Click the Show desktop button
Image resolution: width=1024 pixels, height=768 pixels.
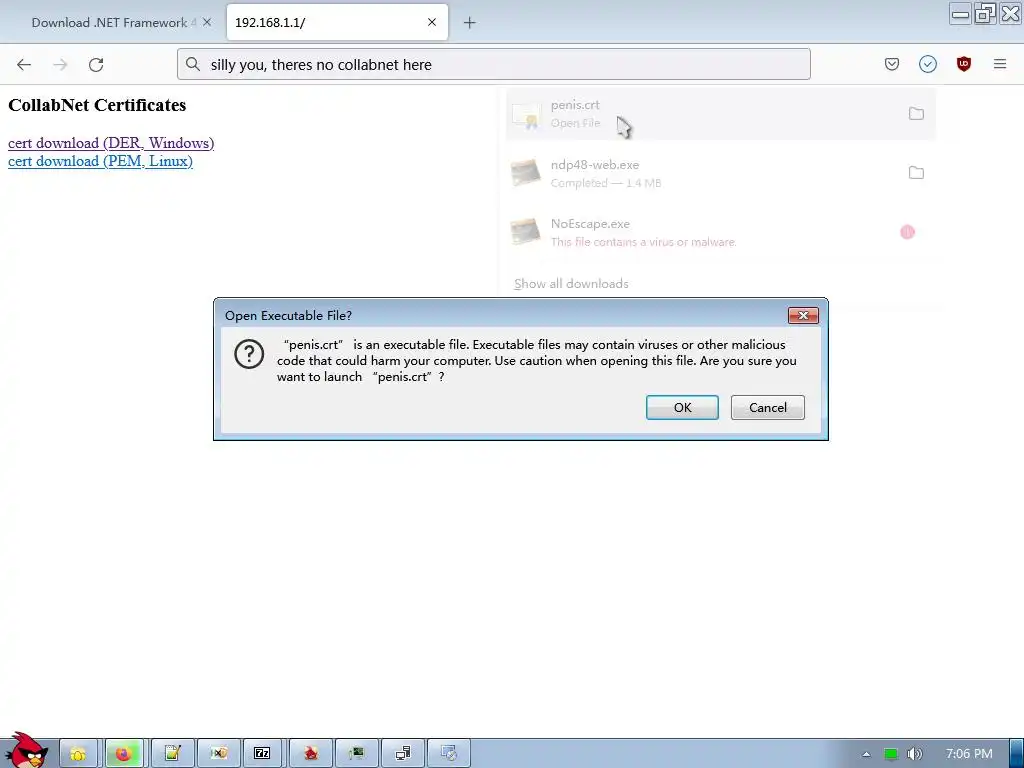tap(1016, 754)
